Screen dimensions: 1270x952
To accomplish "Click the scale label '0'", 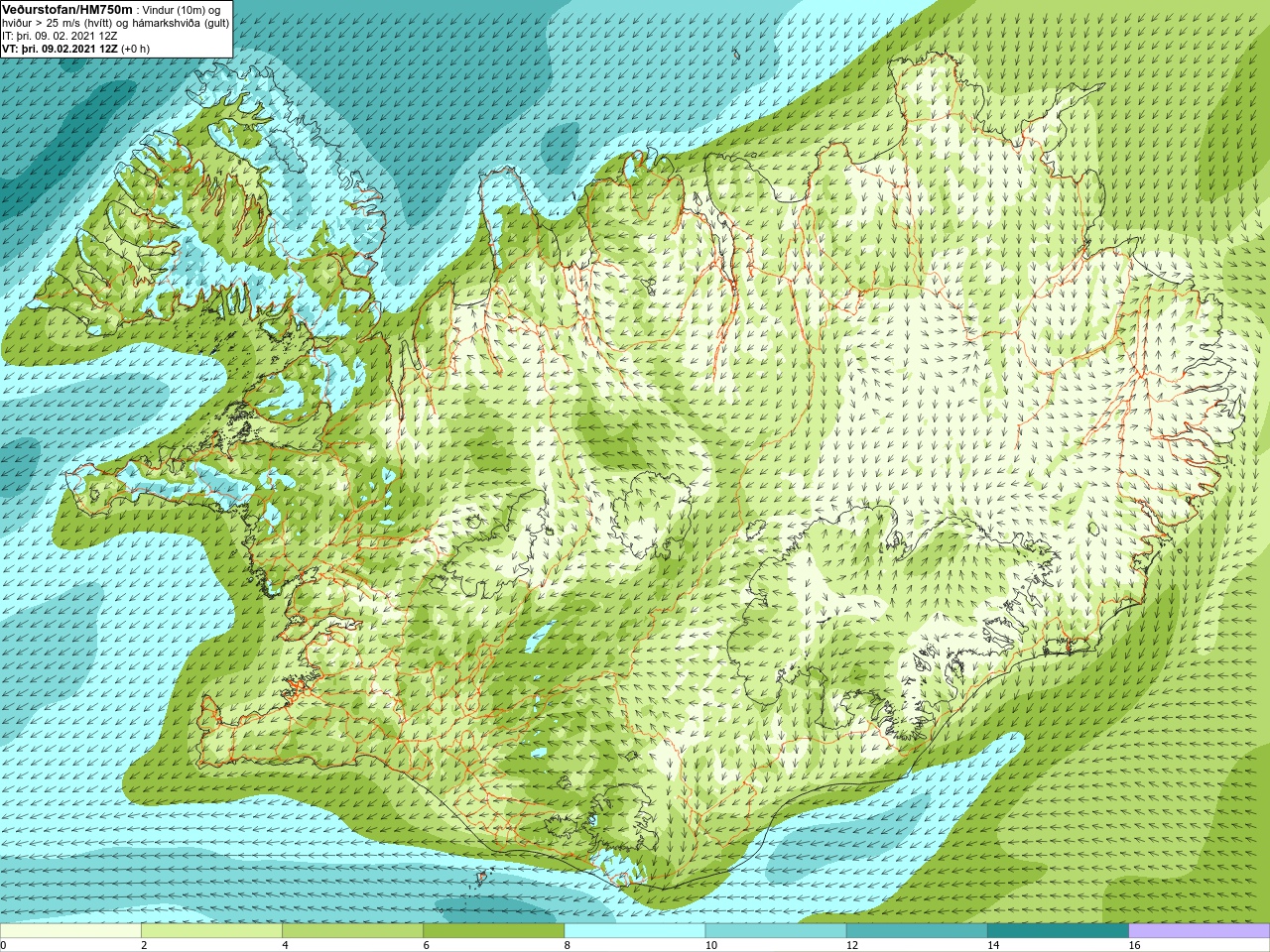I will coord(3,945).
